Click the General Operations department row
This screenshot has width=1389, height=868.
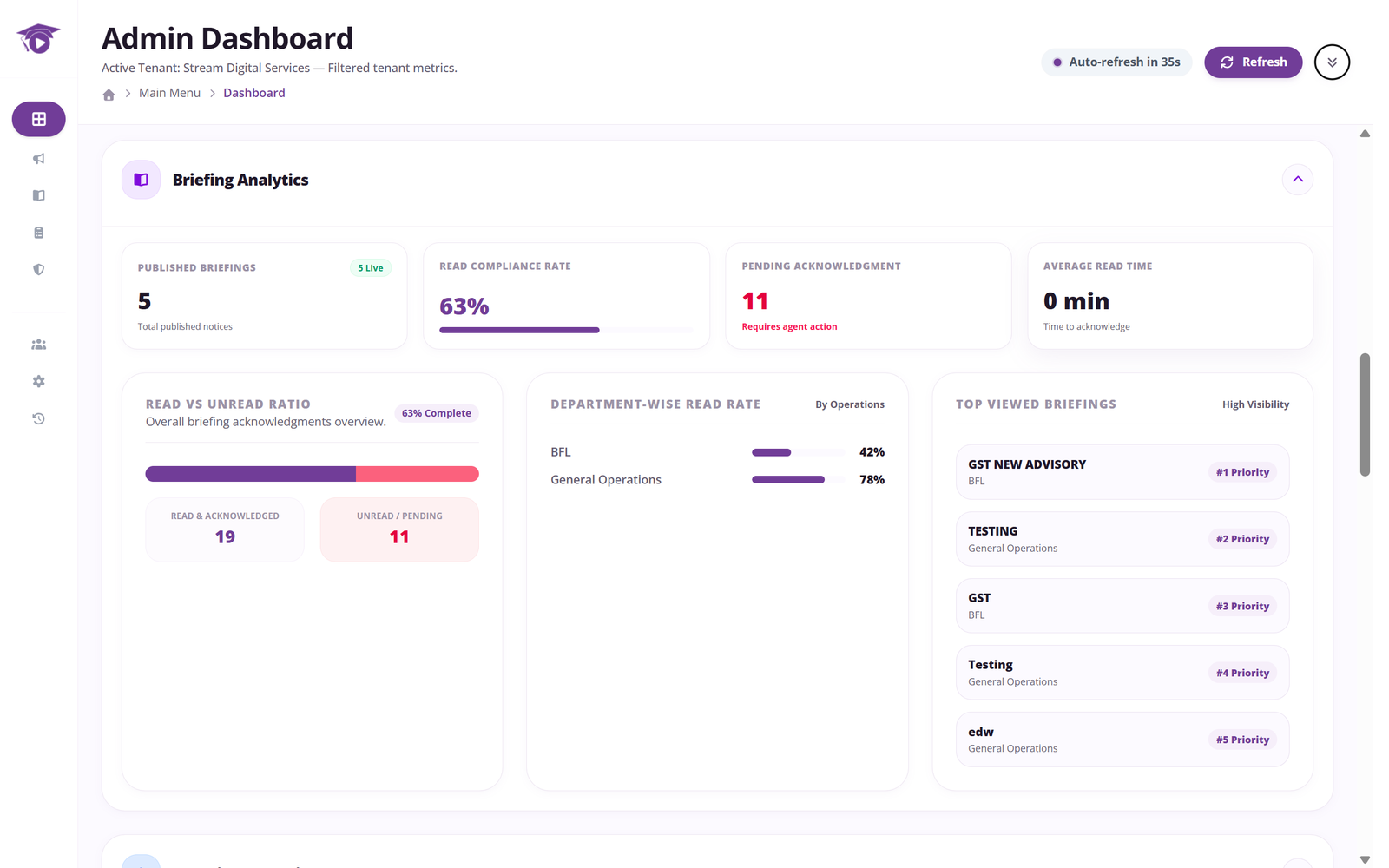coord(717,480)
